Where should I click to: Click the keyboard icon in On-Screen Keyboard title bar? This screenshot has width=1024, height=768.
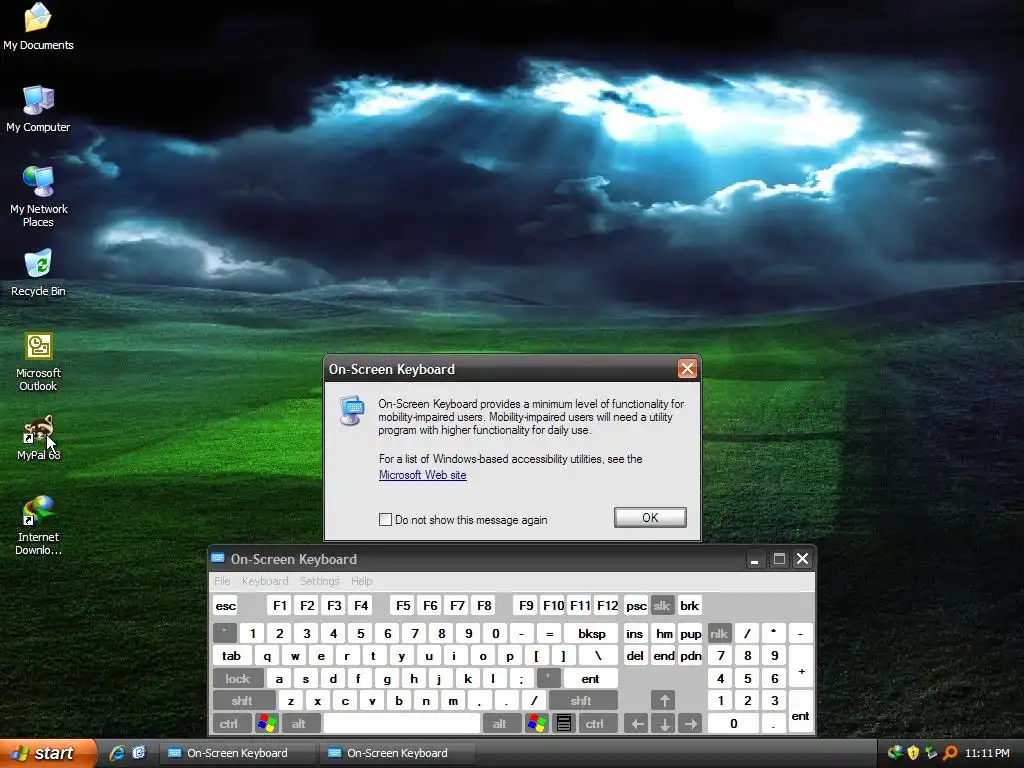pos(217,558)
